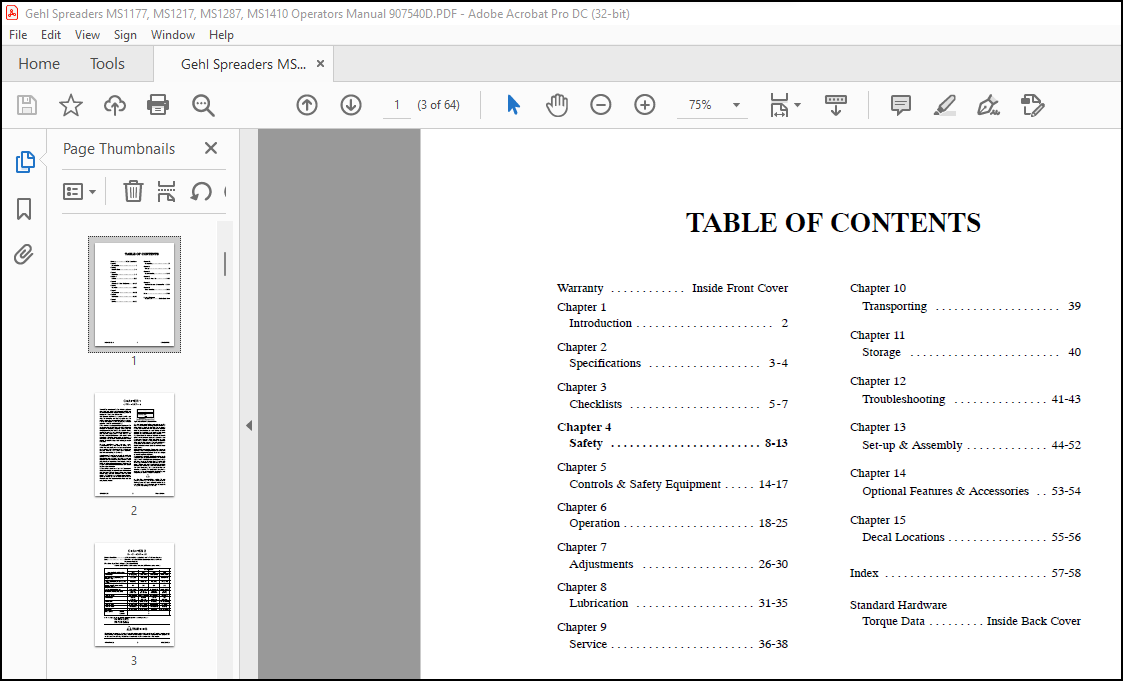
Task: Select page 3 thumbnail
Action: [135, 594]
